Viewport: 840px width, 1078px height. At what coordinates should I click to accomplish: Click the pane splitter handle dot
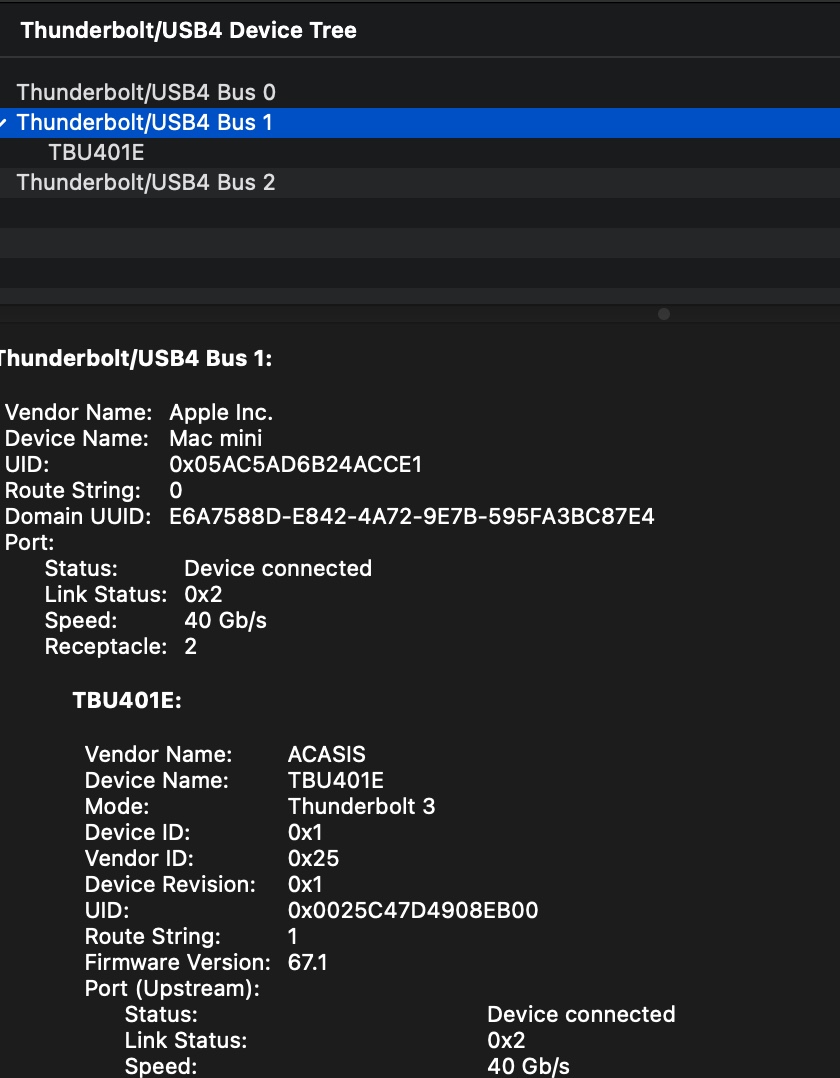[663, 314]
